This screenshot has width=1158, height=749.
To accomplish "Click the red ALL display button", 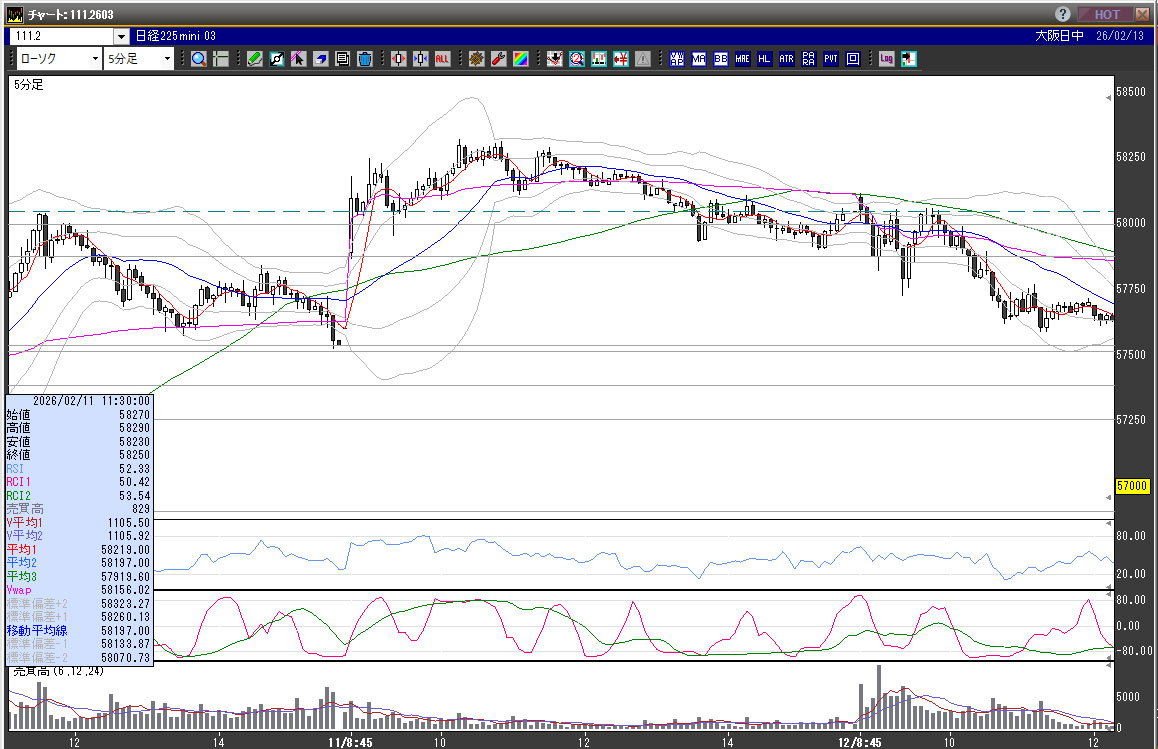I will (x=442, y=59).
